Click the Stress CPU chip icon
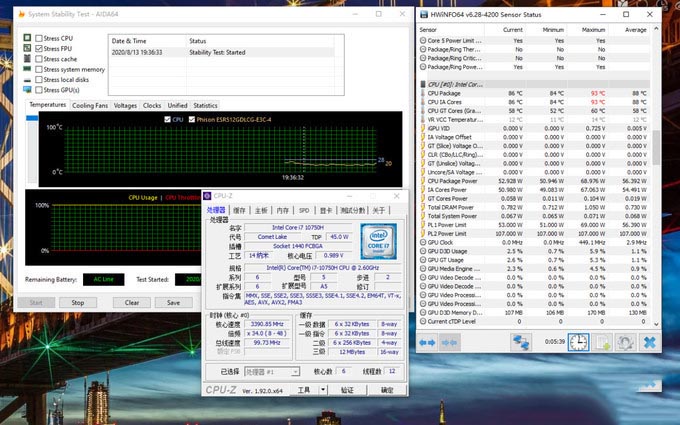 [27, 38]
